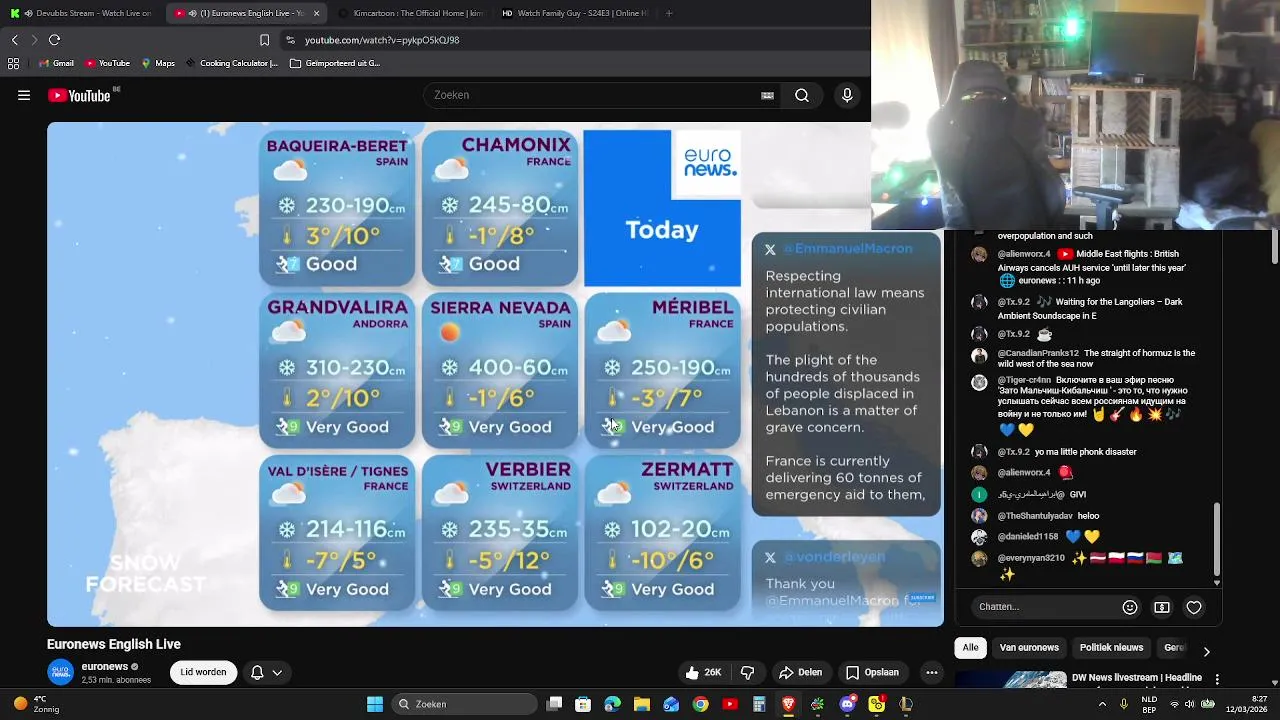Click the taskbar Zoeken search box

click(x=465, y=704)
